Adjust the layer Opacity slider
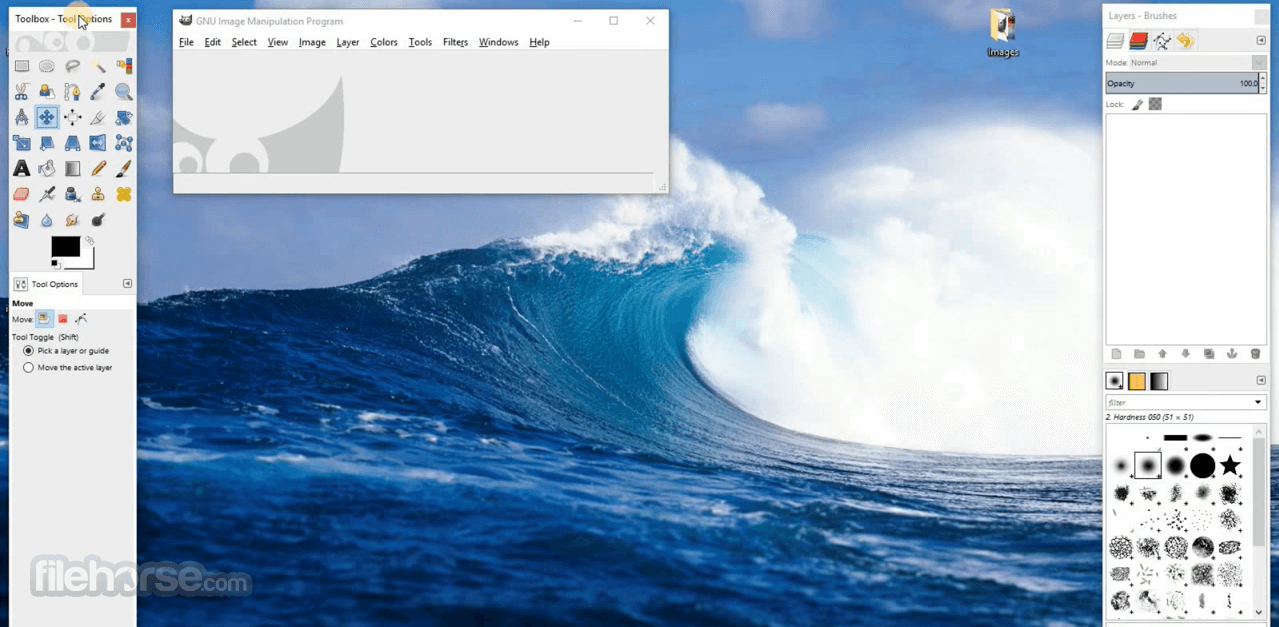The image size is (1279, 627). point(1181,83)
